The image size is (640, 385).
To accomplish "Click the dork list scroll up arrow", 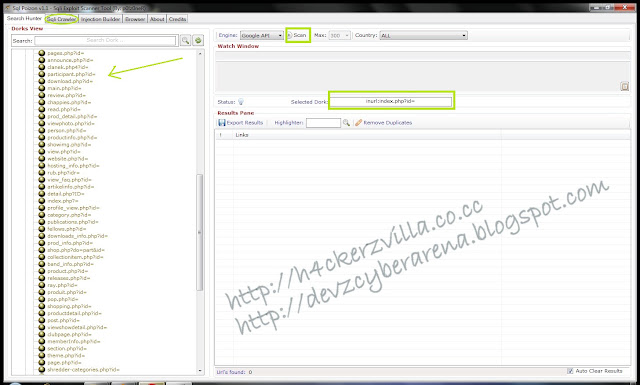I will 200,53.
